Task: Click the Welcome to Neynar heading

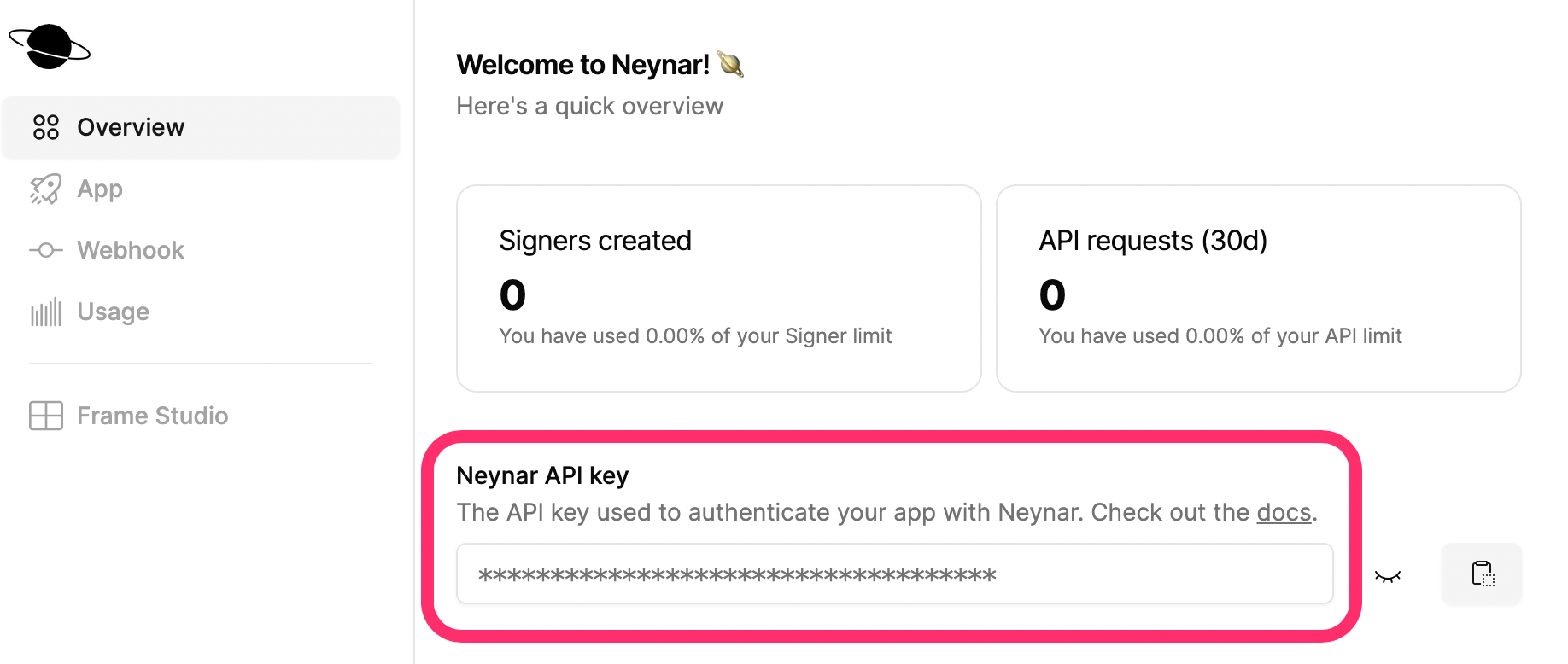Action: (x=583, y=65)
